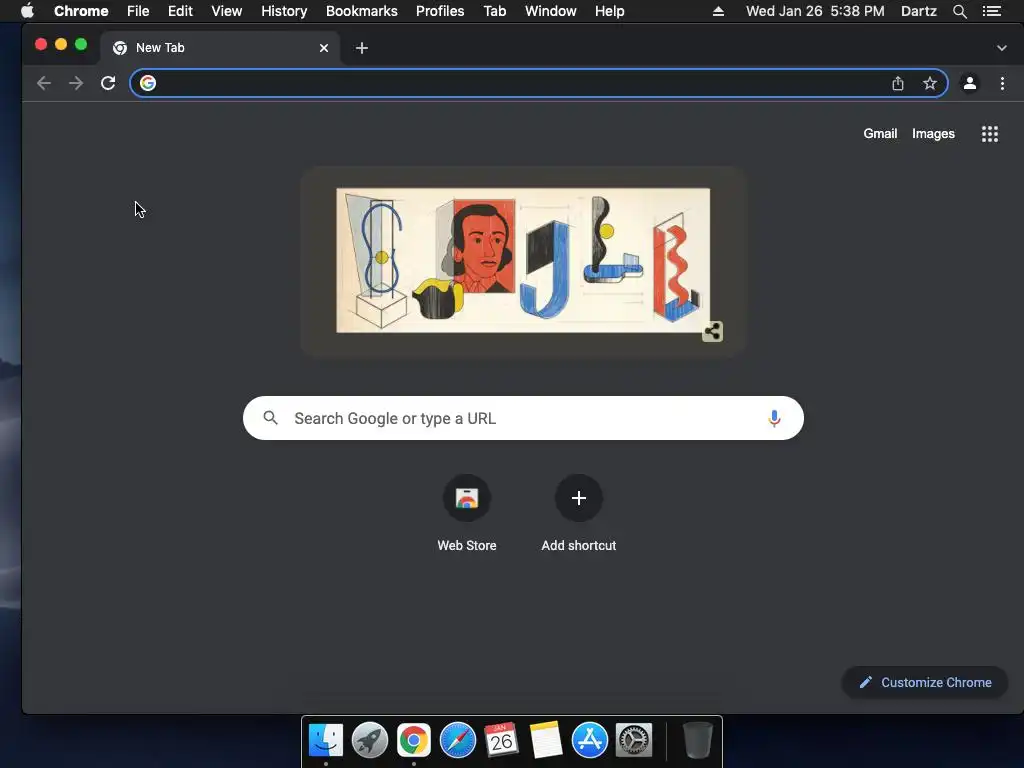Open the Gmail link
The image size is (1024, 768).
tap(880, 133)
